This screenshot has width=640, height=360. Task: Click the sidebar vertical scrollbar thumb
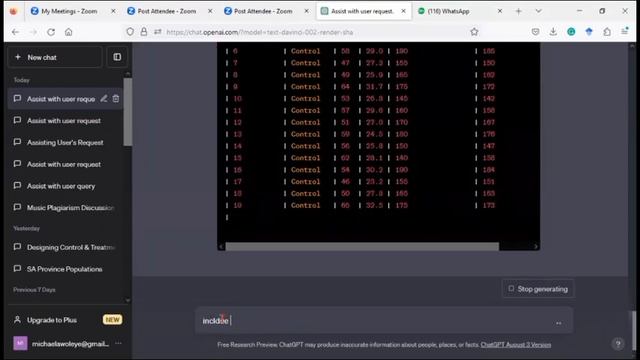[x=128, y=112]
